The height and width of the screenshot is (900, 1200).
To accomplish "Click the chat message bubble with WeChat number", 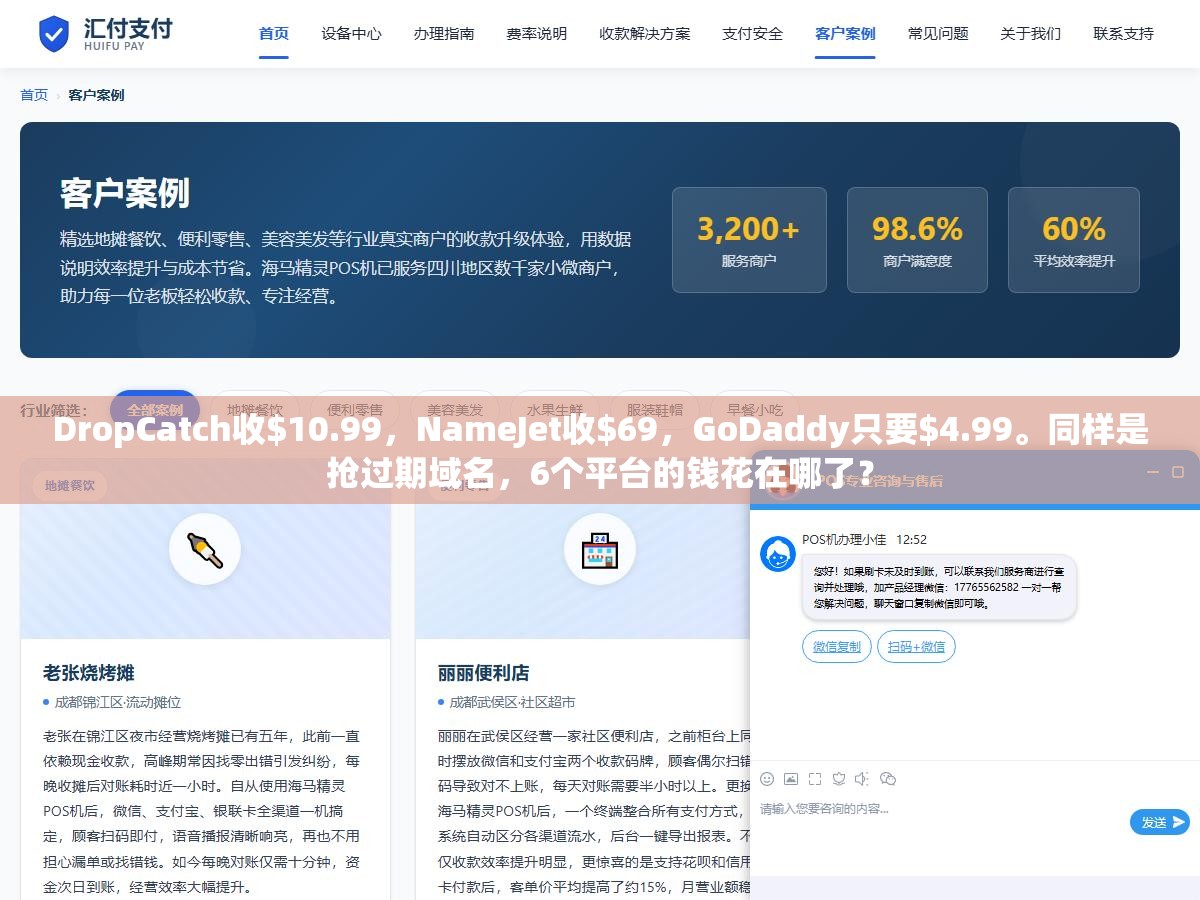I will tap(939, 587).
